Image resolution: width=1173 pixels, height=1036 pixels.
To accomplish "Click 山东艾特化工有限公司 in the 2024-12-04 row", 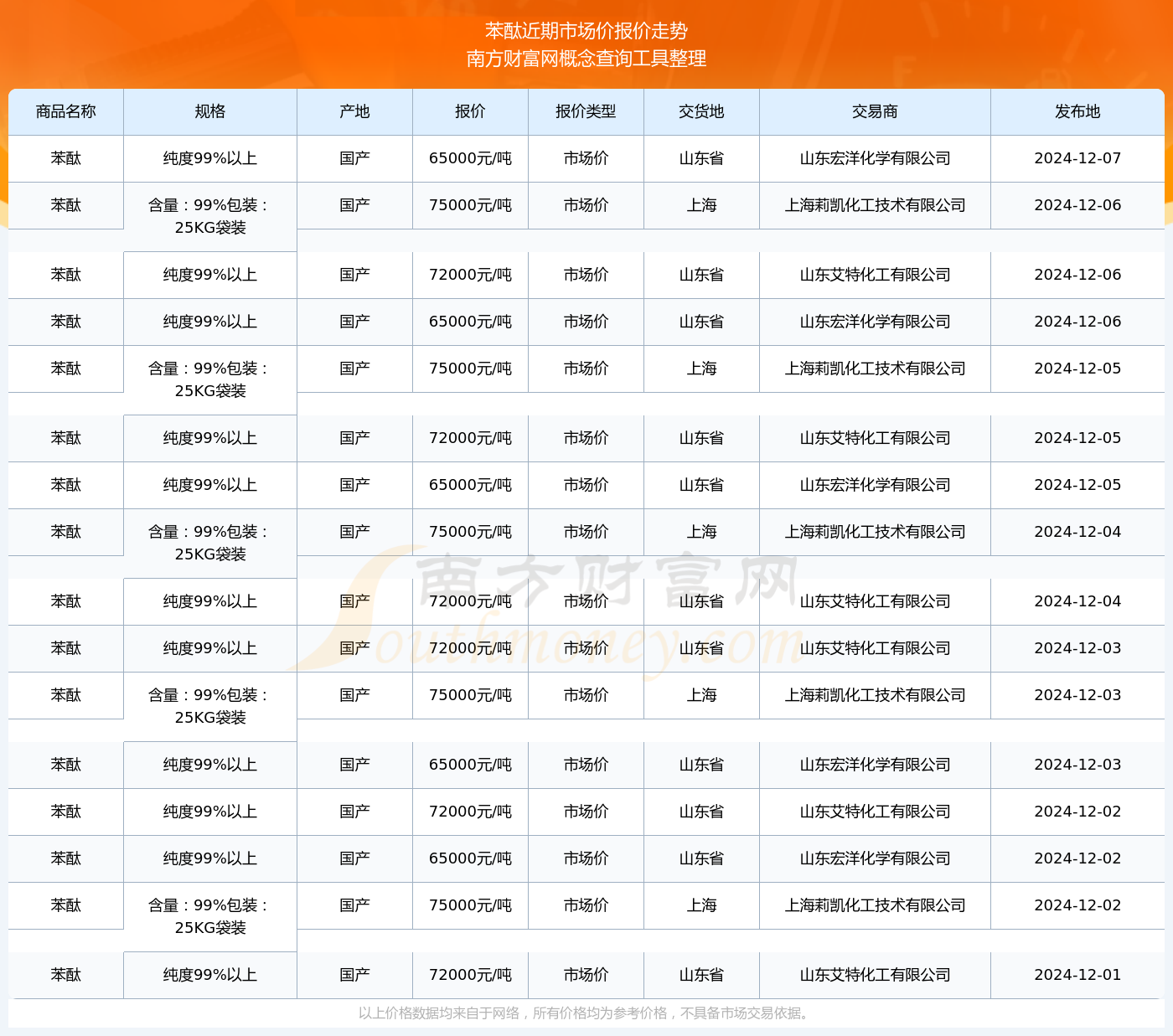I will coord(875,601).
